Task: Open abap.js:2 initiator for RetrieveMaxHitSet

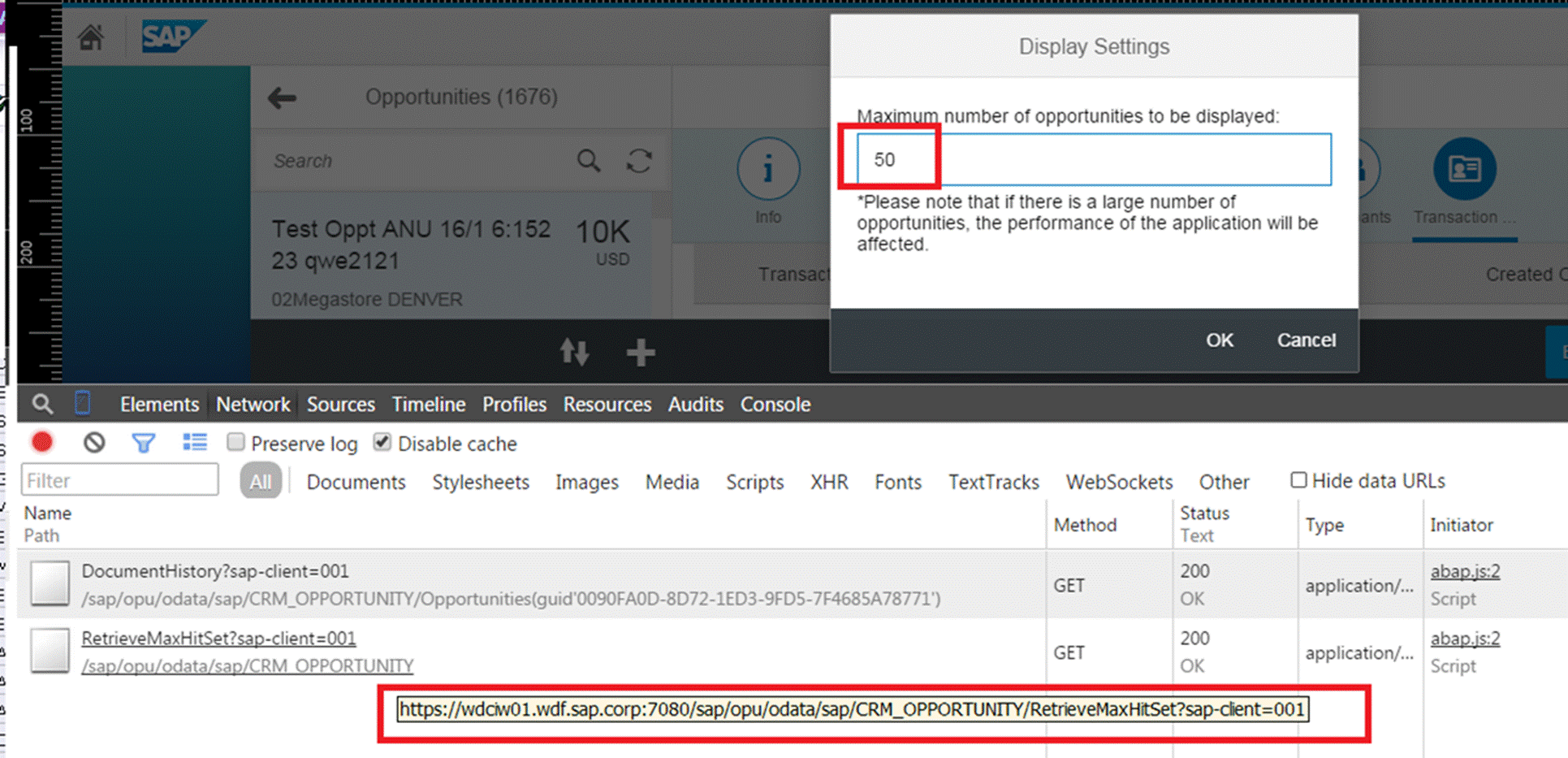Action: 1465,639
